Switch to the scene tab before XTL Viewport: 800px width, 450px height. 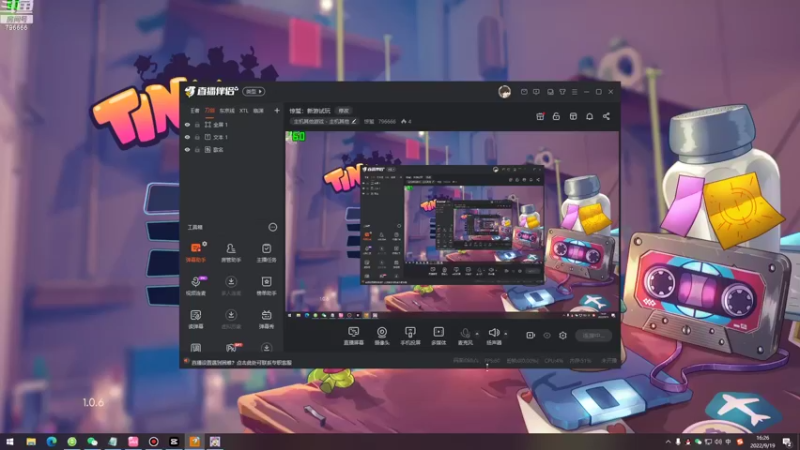(x=227, y=111)
